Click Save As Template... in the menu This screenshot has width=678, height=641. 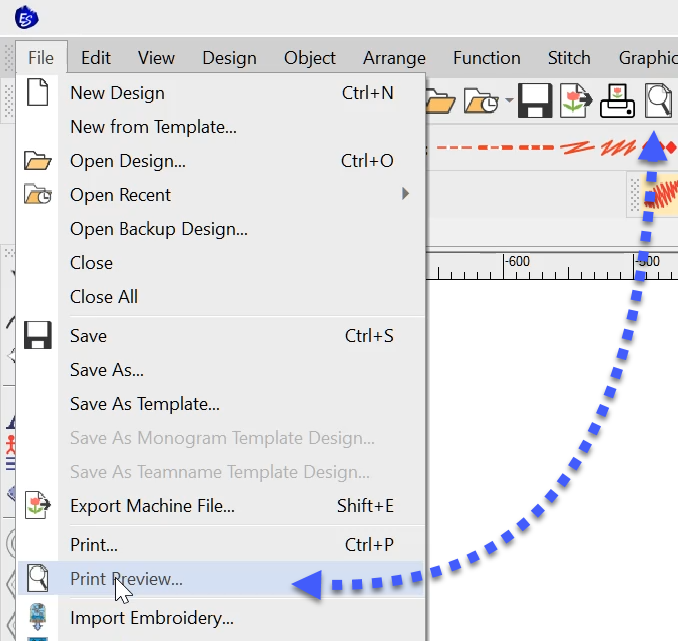(145, 404)
